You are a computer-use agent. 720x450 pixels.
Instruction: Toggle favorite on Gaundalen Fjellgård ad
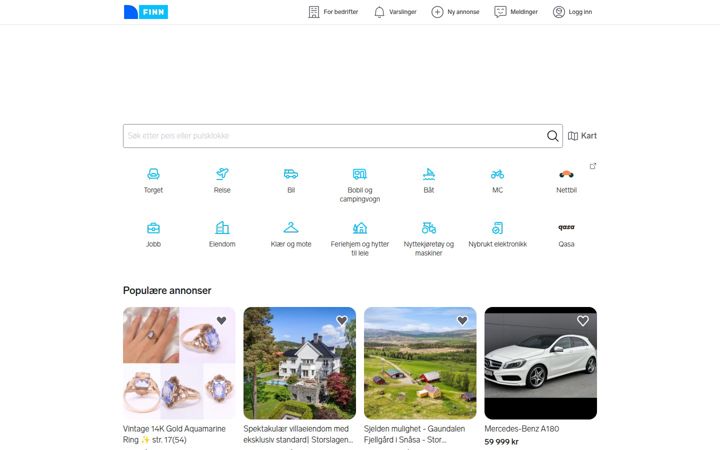[x=462, y=321]
